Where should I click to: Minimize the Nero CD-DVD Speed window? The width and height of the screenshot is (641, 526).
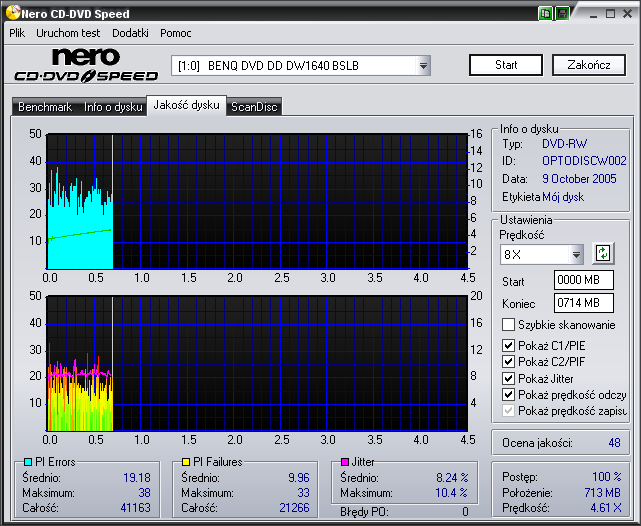(x=594, y=14)
